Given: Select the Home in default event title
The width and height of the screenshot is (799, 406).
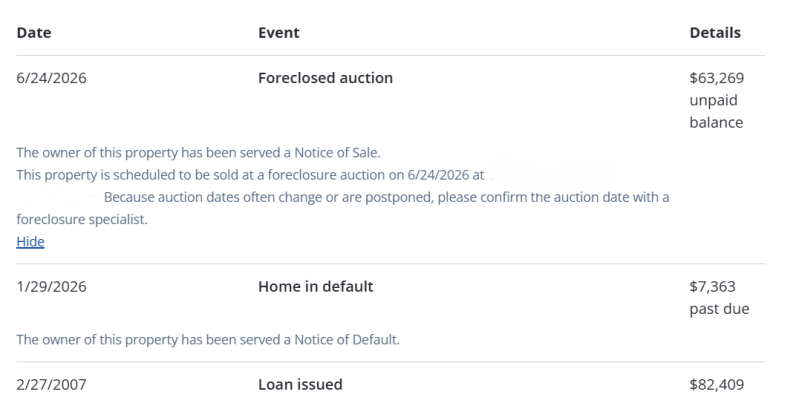Looking at the screenshot, I should 315,286.
